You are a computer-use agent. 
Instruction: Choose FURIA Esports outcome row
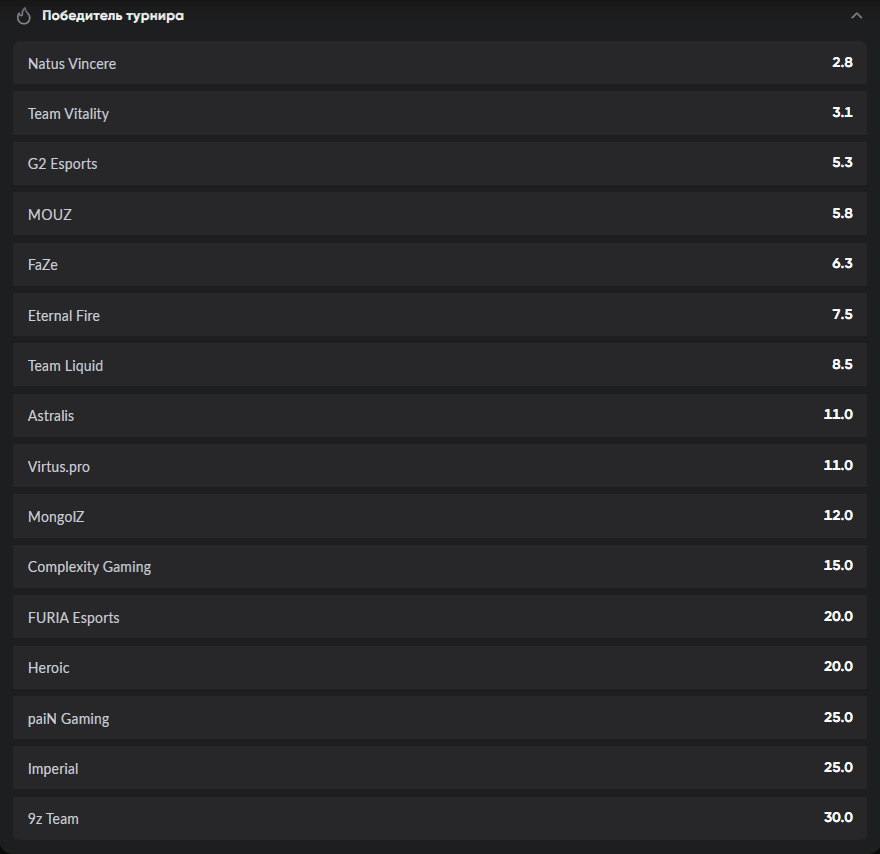(x=439, y=617)
